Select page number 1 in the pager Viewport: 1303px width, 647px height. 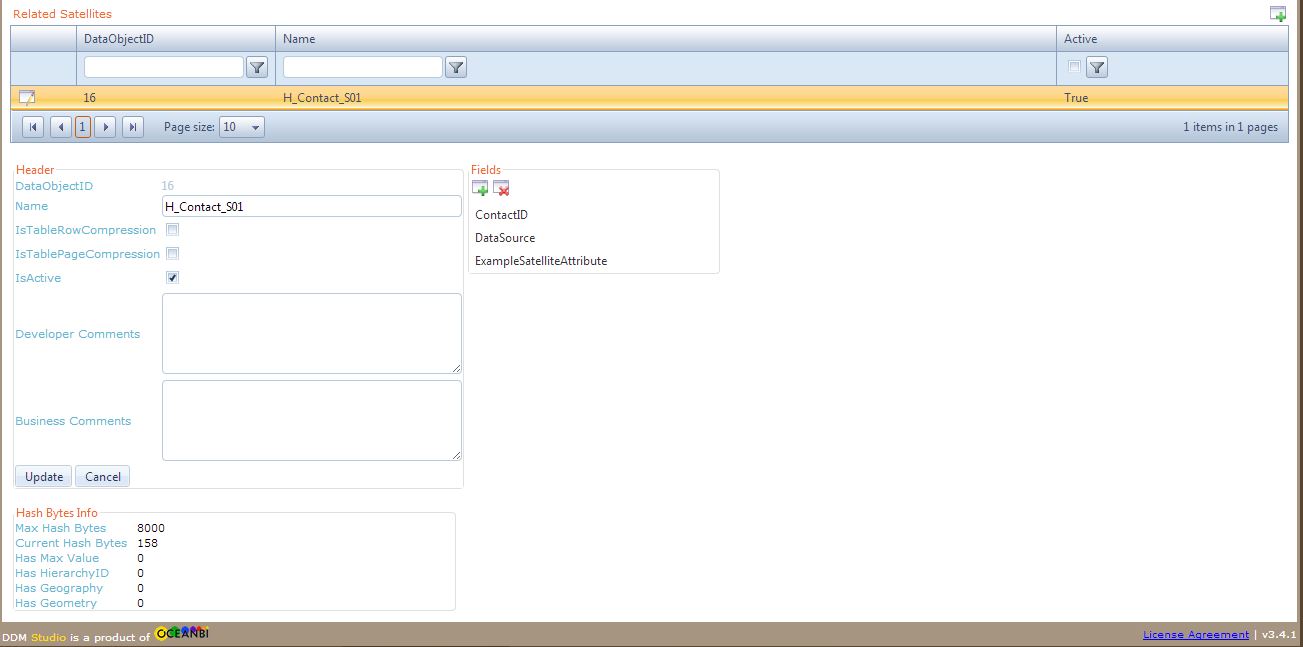[83, 127]
